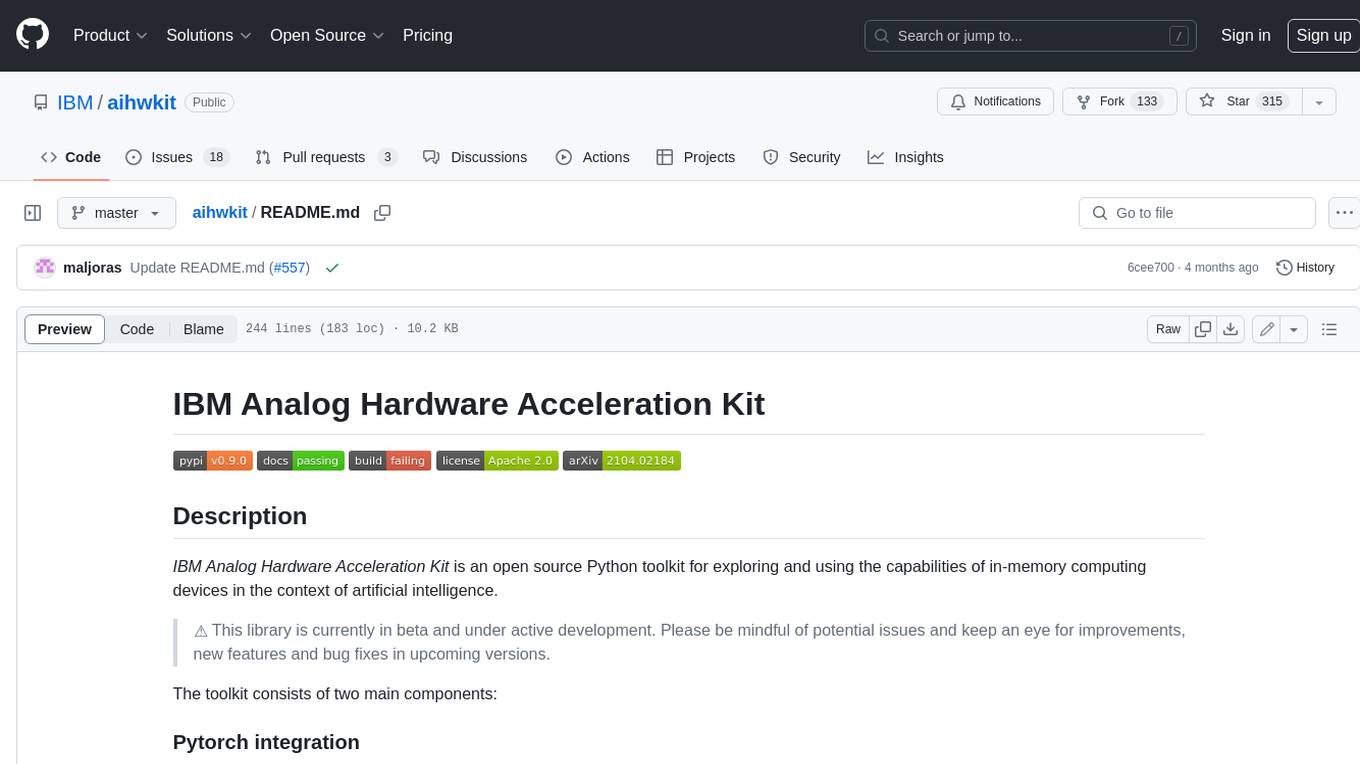
Task: Switch to the Insights tab
Action: pyautogui.click(x=905, y=157)
